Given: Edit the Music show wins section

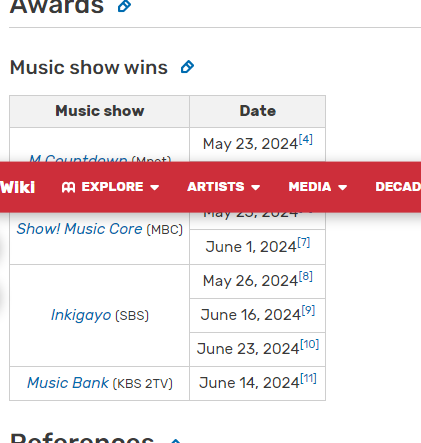Looking at the screenshot, I should point(187,67).
